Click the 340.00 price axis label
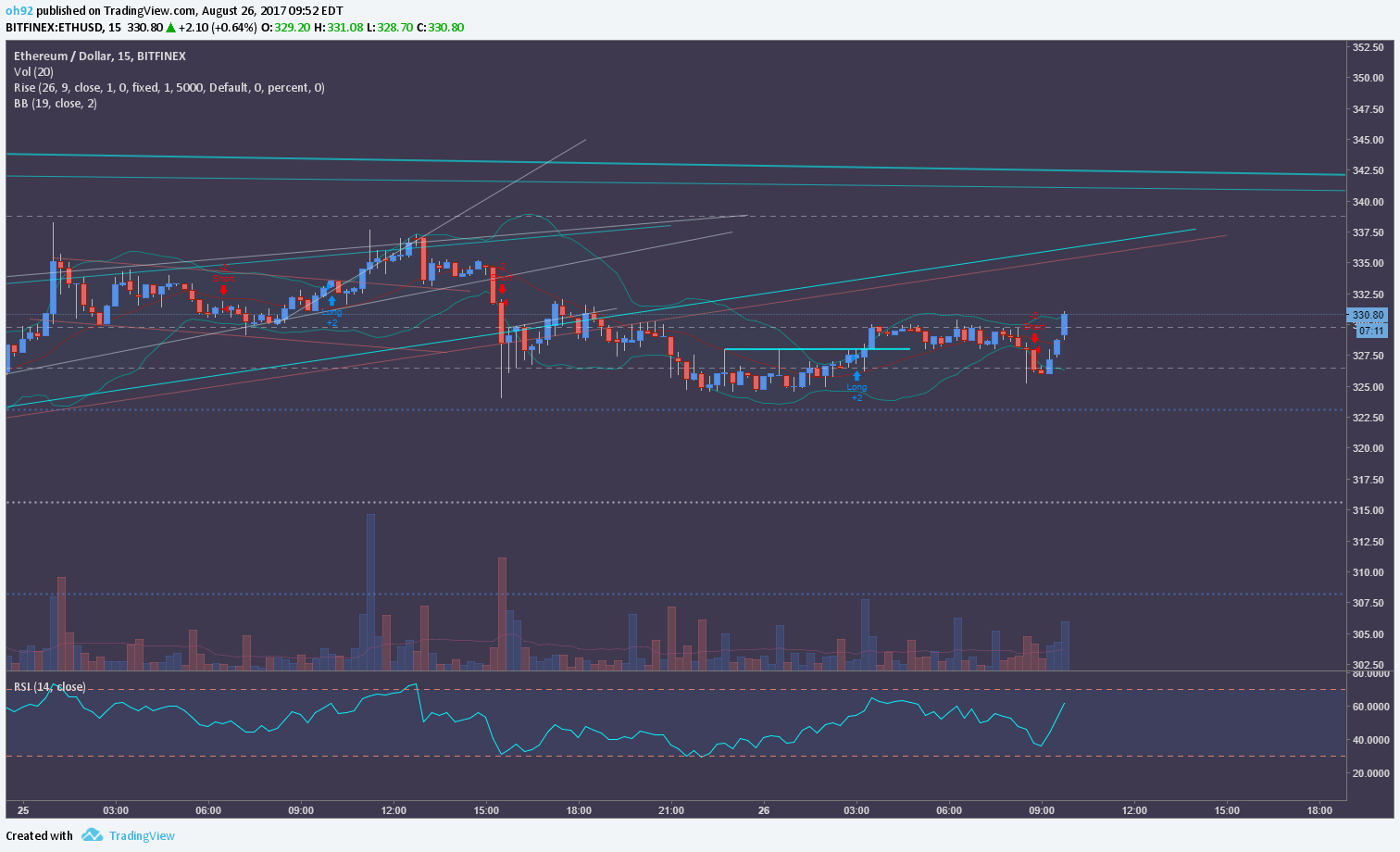 (x=1368, y=202)
